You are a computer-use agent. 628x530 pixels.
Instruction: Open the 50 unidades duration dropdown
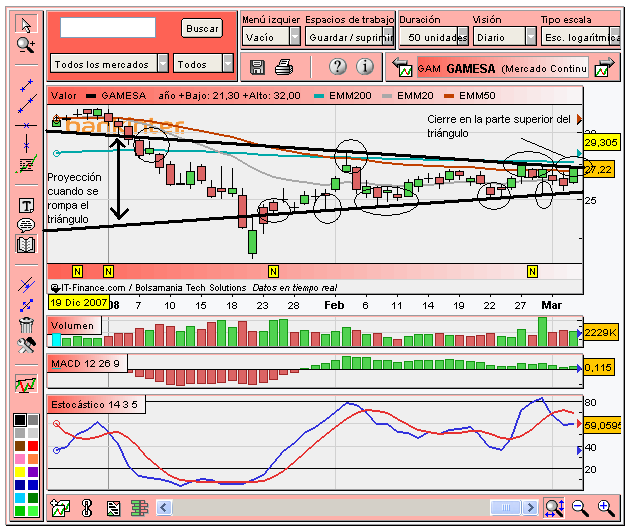pyautogui.click(x=434, y=37)
